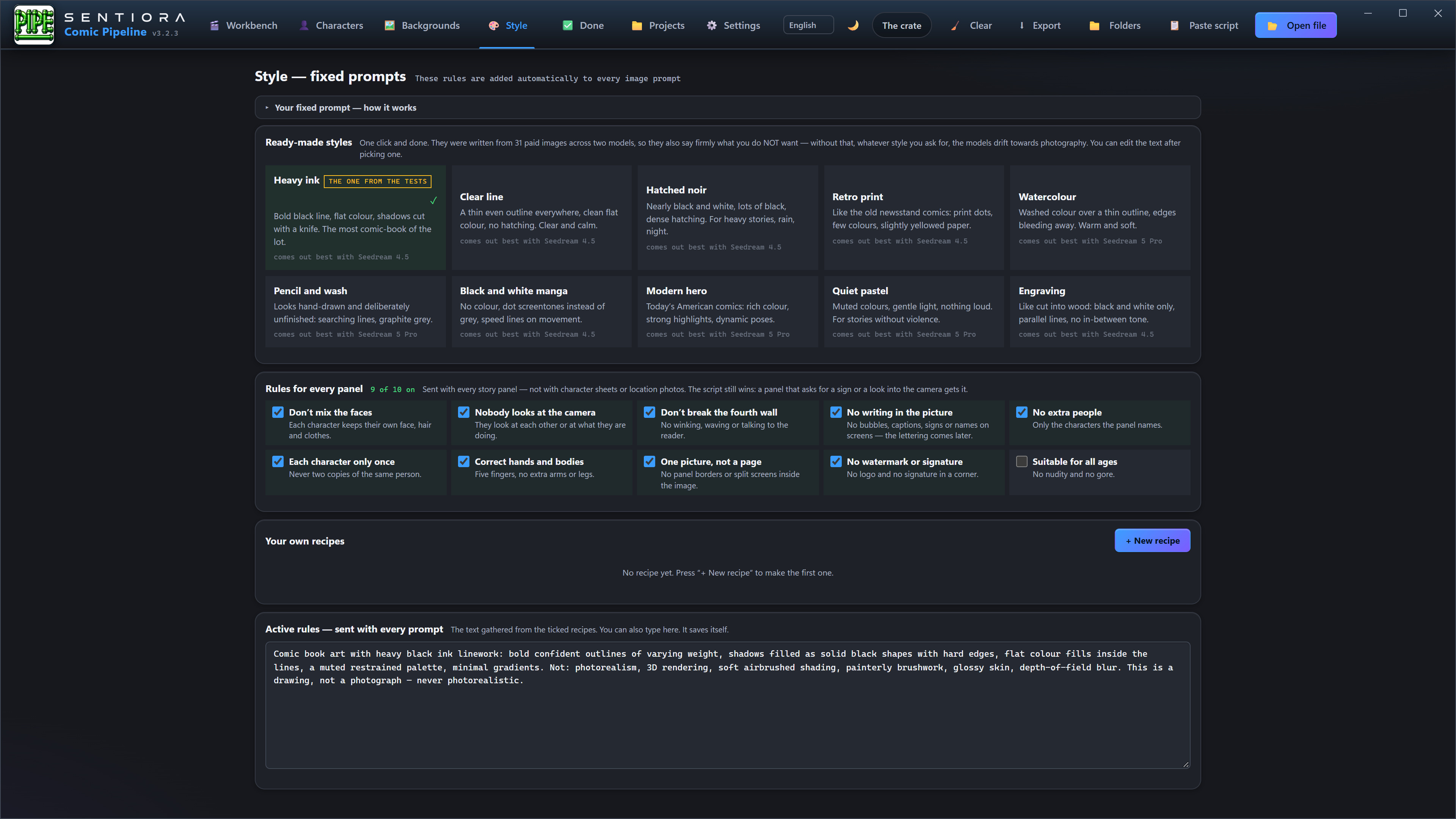Screen dimensions: 1456x819
Task: Click the Done green checkmark icon
Action: (x=568, y=25)
